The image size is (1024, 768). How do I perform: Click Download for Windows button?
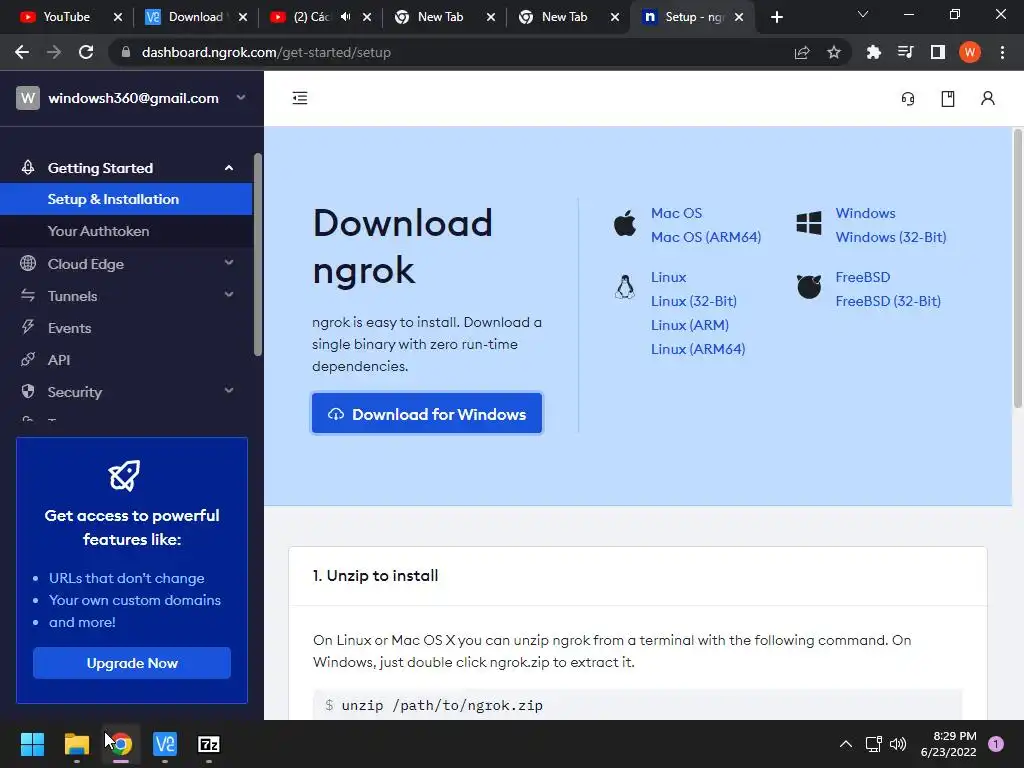click(x=427, y=413)
